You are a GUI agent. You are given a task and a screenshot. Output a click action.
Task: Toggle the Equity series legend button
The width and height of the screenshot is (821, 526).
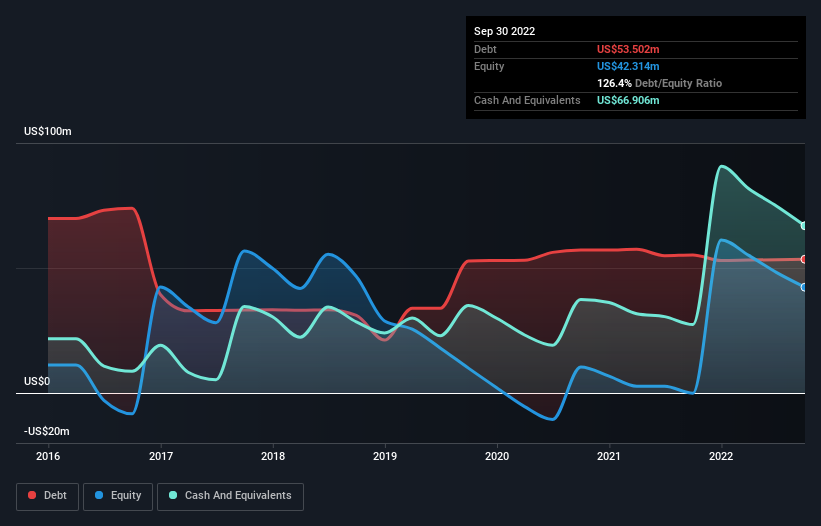[118, 496]
